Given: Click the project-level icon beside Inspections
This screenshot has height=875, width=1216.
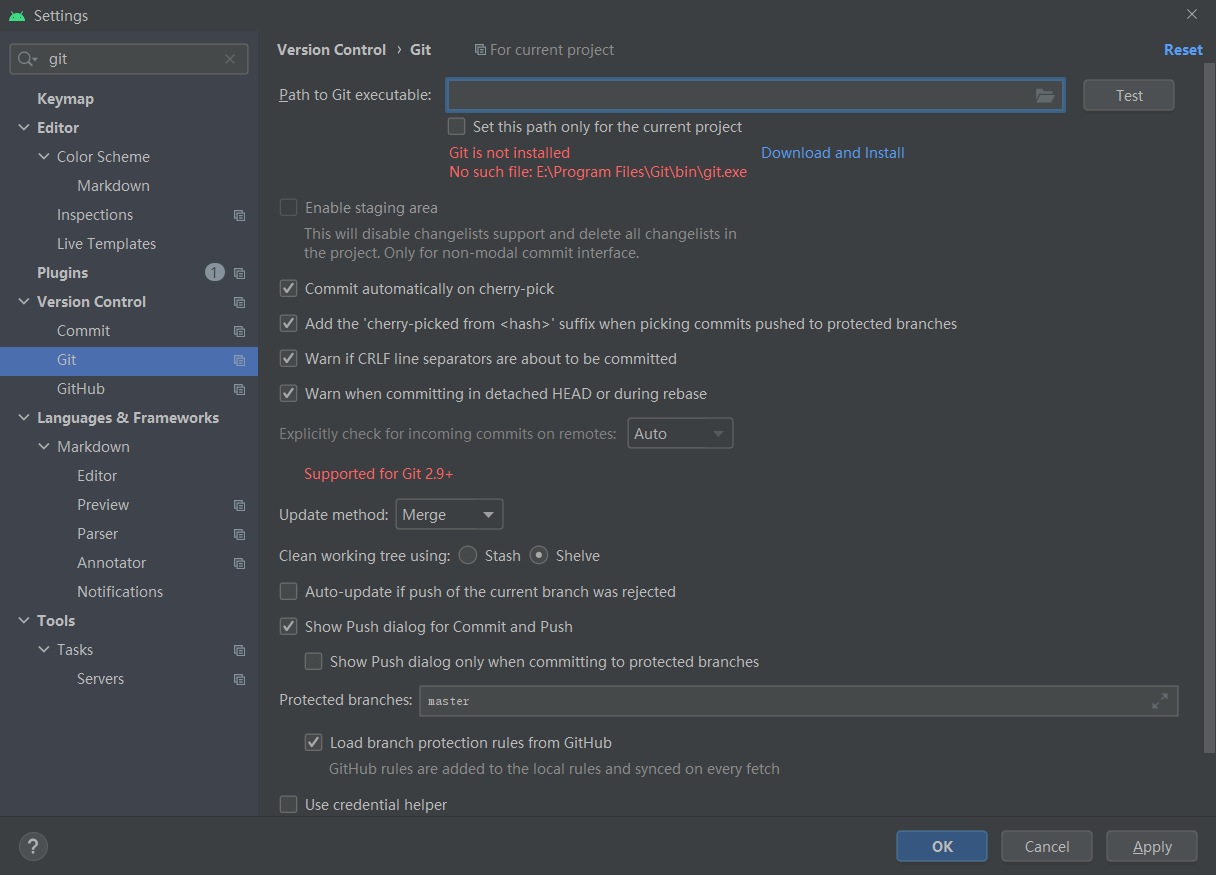Looking at the screenshot, I should [x=239, y=215].
